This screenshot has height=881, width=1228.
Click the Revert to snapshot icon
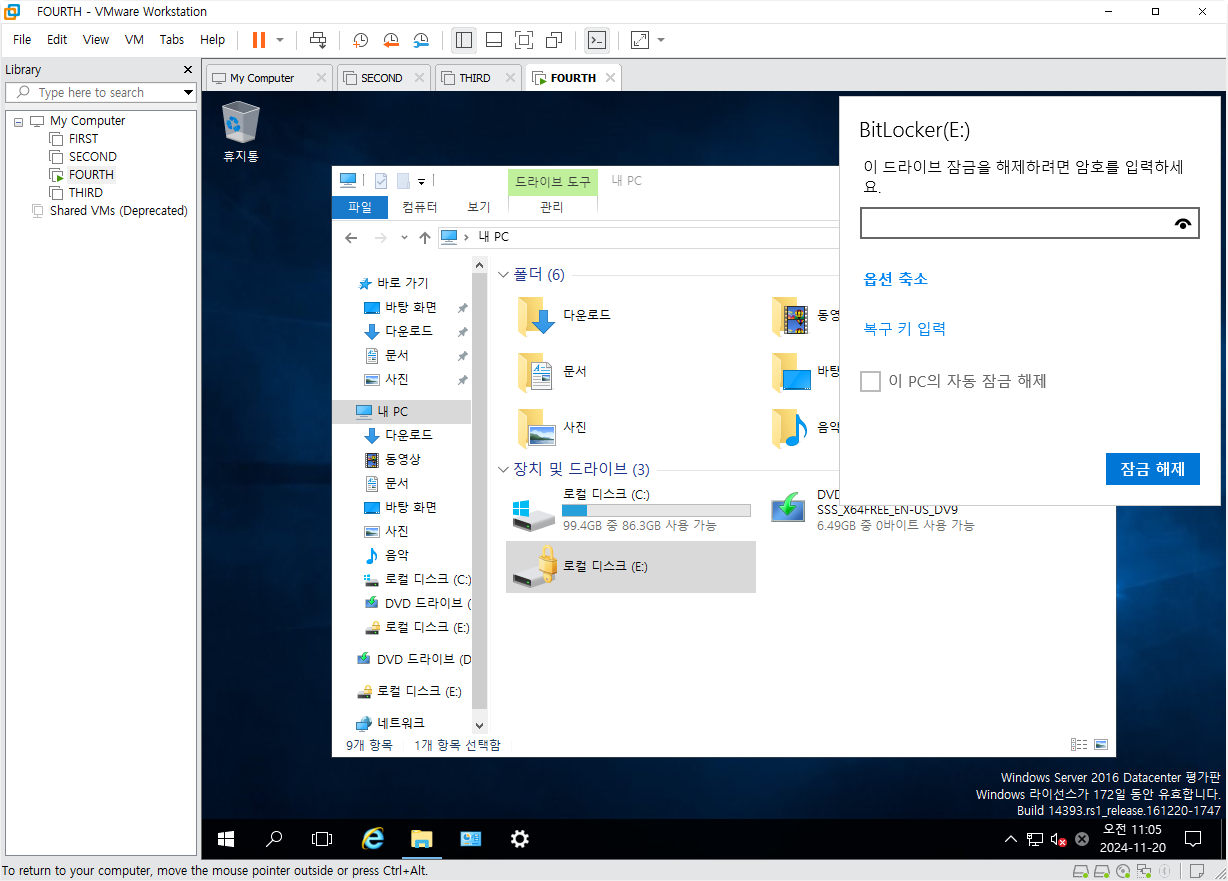tap(391, 40)
